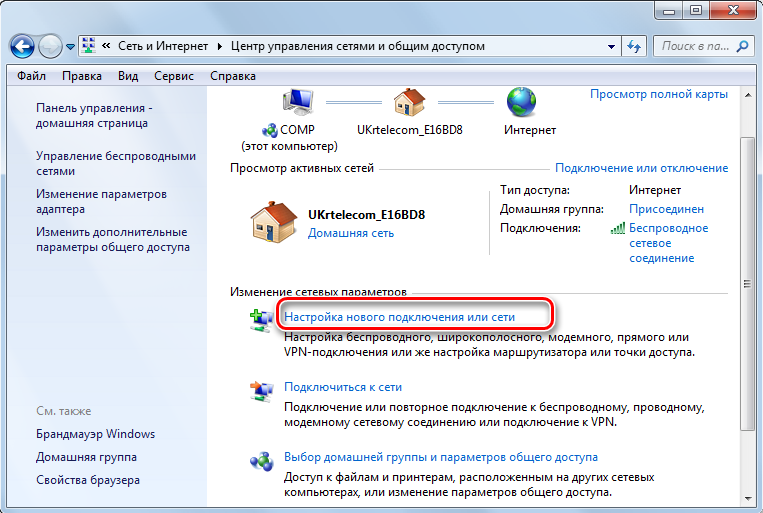This screenshot has width=763, height=513.
Task: Click the COMP computer icon in map
Action: [x=298, y=102]
